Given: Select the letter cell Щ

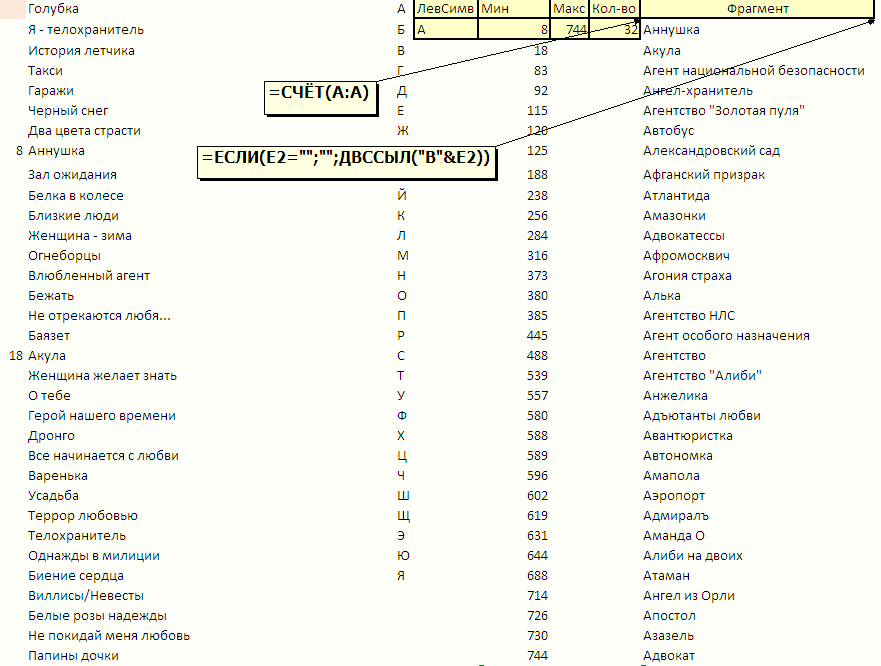Looking at the screenshot, I should (403, 515).
